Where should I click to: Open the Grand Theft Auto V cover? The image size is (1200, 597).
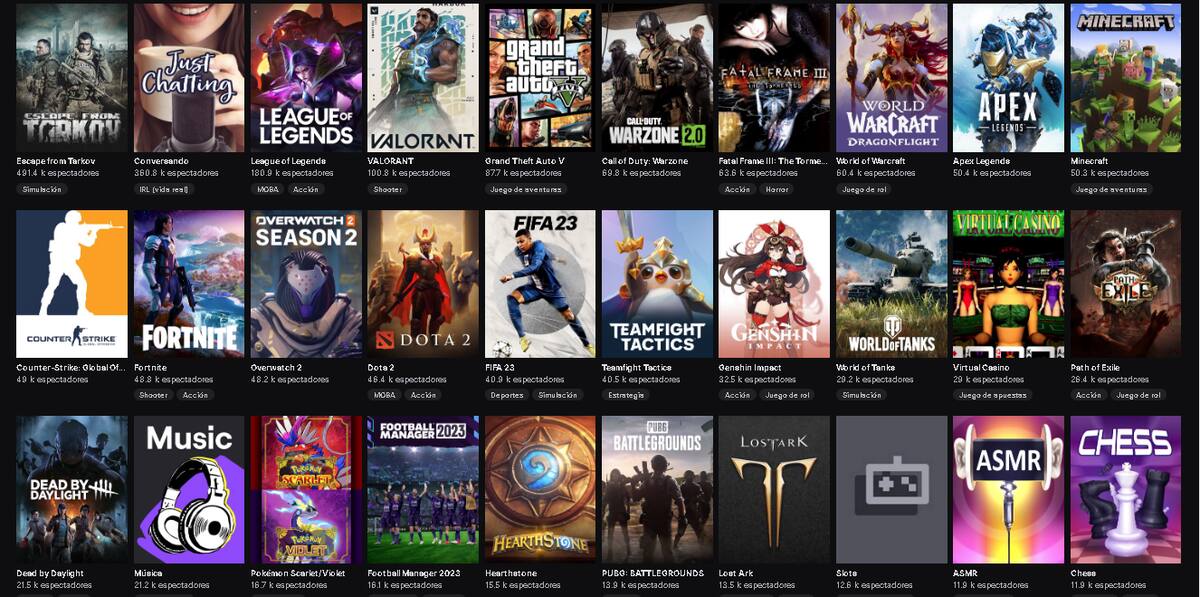click(x=540, y=77)
